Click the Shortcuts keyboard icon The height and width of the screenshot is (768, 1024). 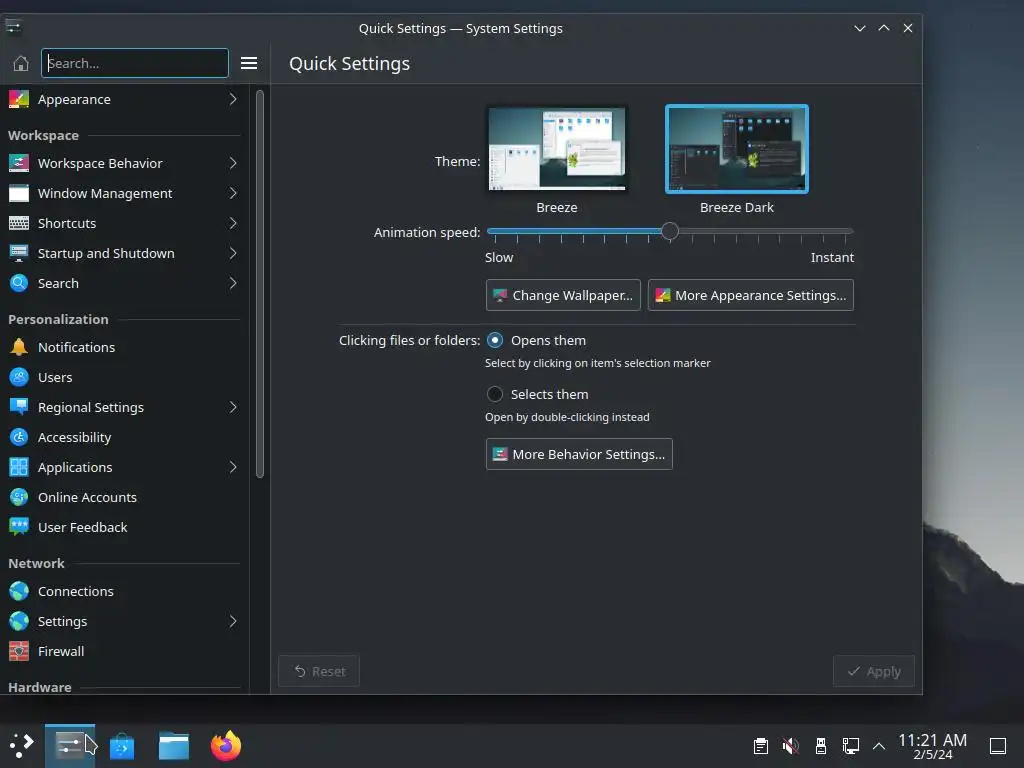click(19, 223)
